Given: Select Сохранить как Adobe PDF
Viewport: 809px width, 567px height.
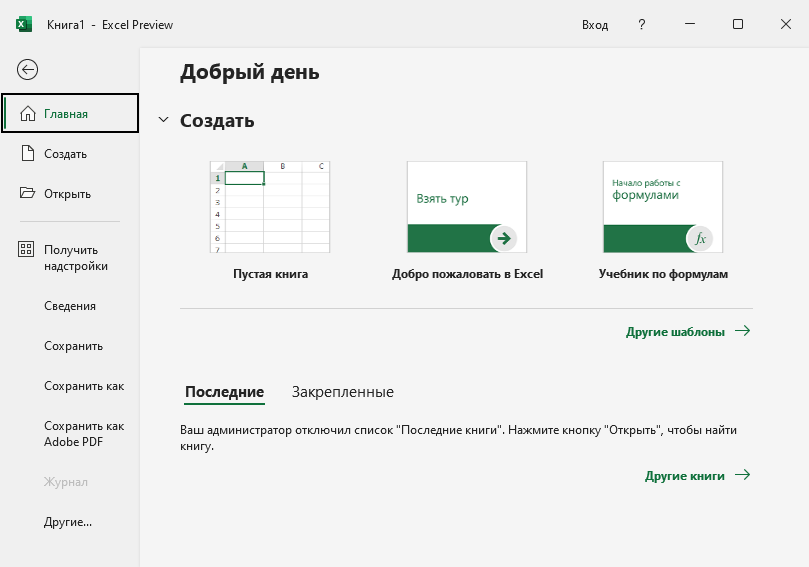Looking at the screenshot, I should 70,434.
